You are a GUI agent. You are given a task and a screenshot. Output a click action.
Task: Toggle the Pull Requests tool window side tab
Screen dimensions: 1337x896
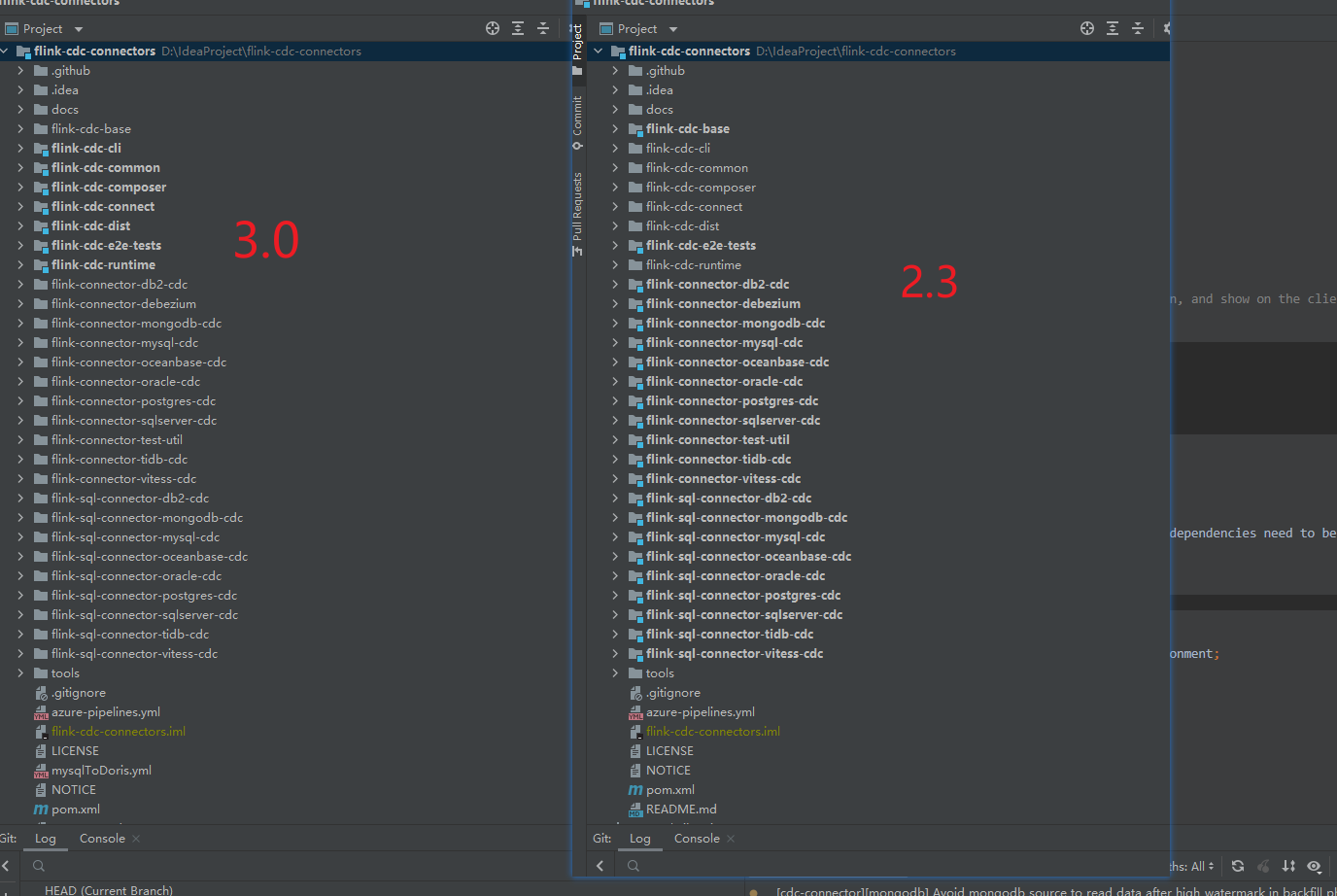click(x=577, y=213)
